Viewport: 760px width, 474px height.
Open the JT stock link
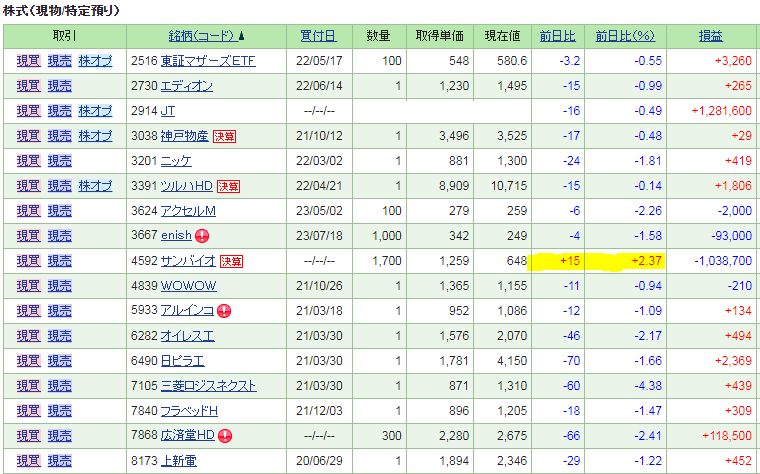pos(168,111)
